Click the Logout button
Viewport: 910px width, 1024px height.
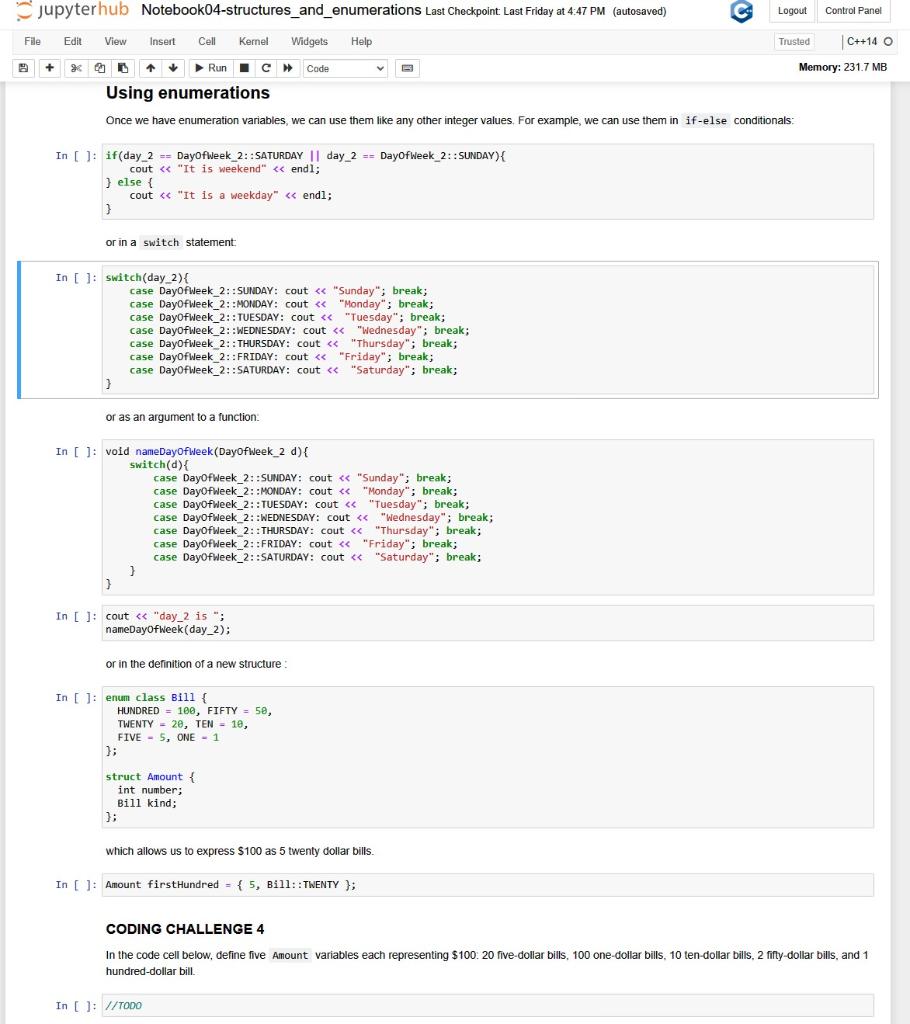click(792, 11)
